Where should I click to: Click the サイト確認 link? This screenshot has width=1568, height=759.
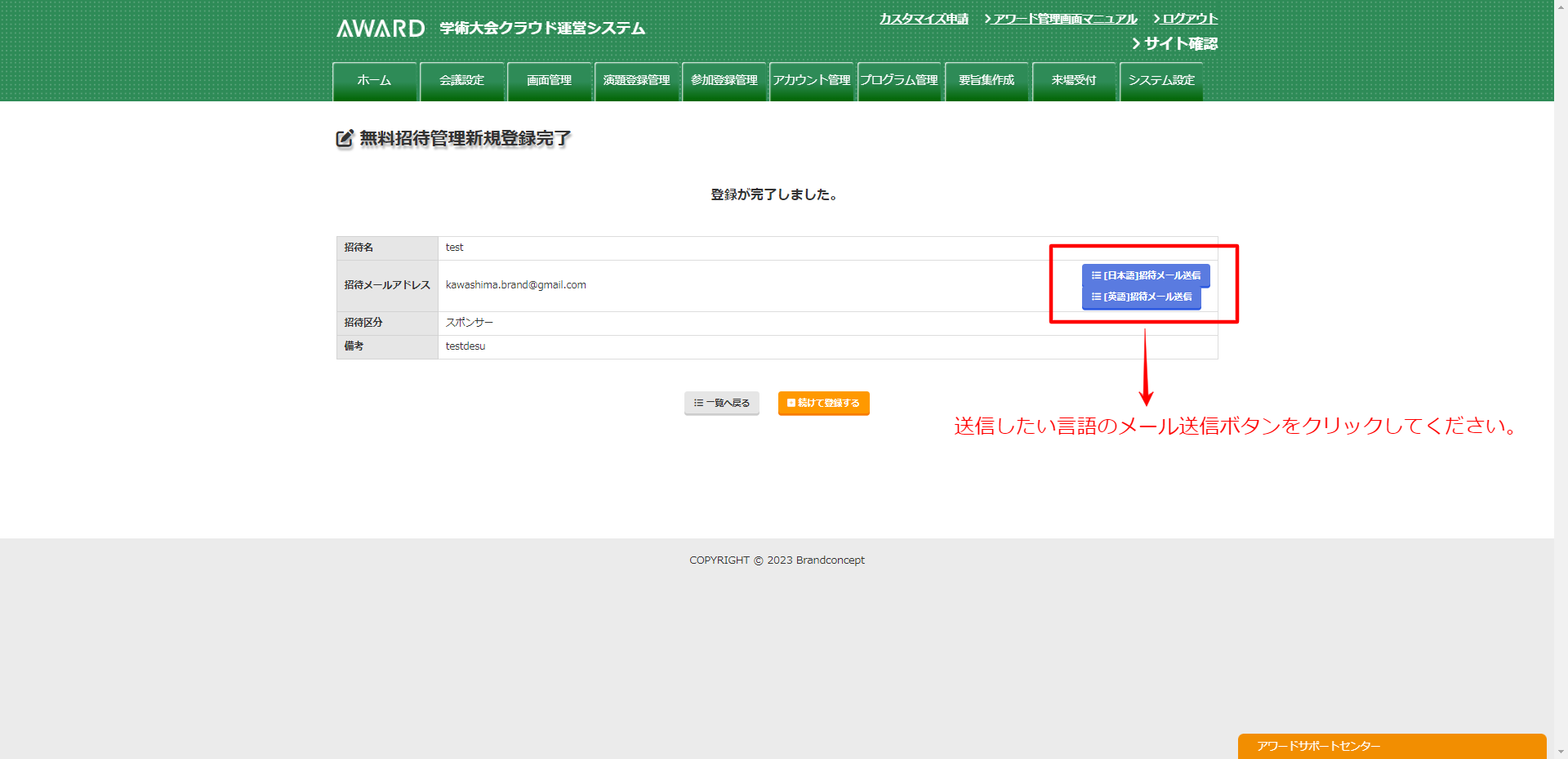point(1179,44)
